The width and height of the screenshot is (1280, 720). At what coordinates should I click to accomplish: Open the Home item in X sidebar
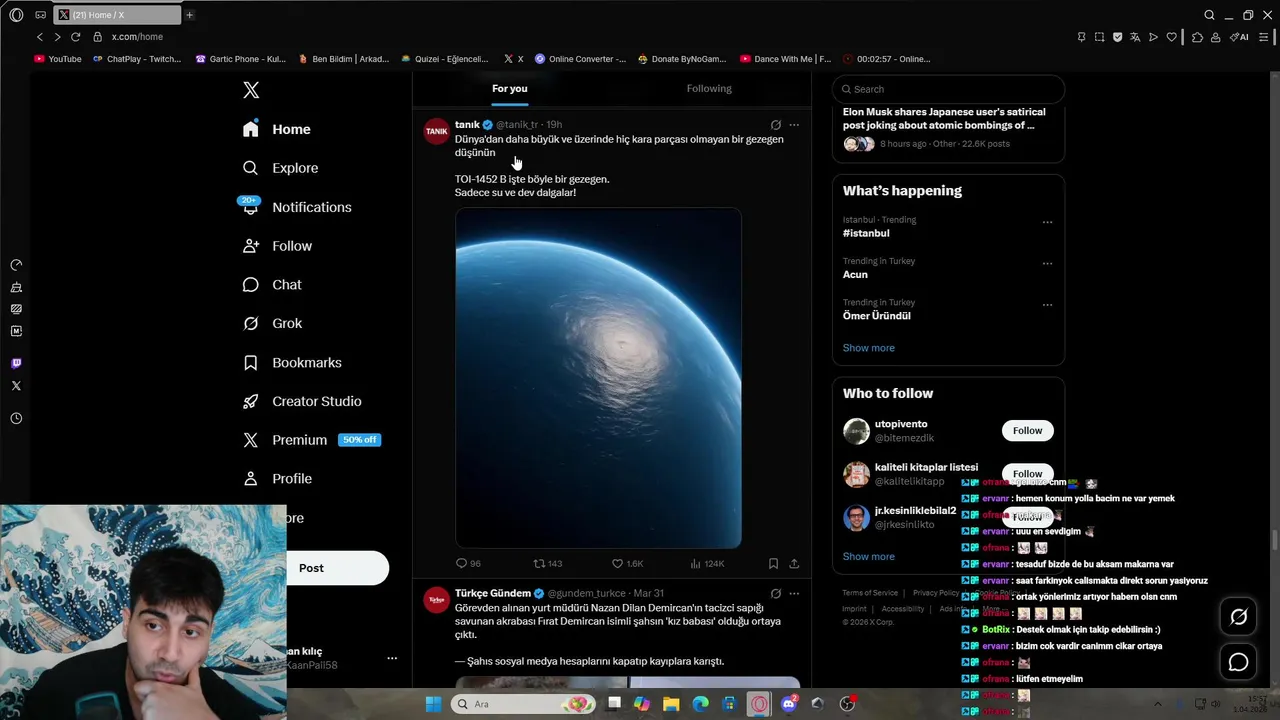point(277,129)
